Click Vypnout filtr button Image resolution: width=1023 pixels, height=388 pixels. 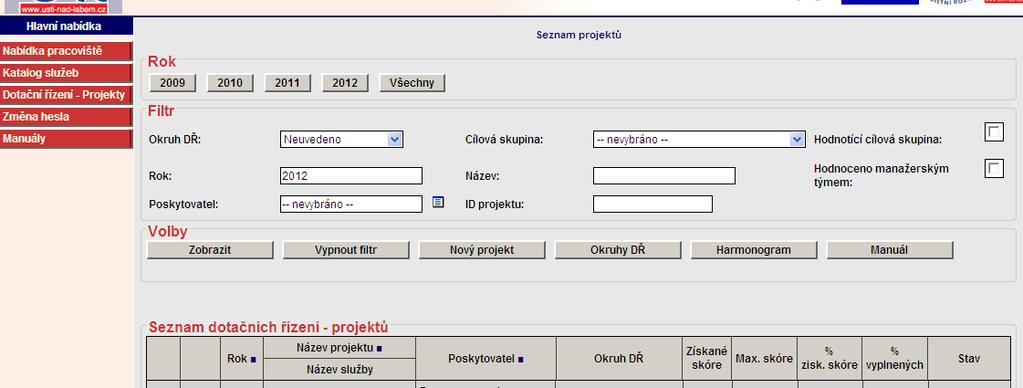(346, 250)
